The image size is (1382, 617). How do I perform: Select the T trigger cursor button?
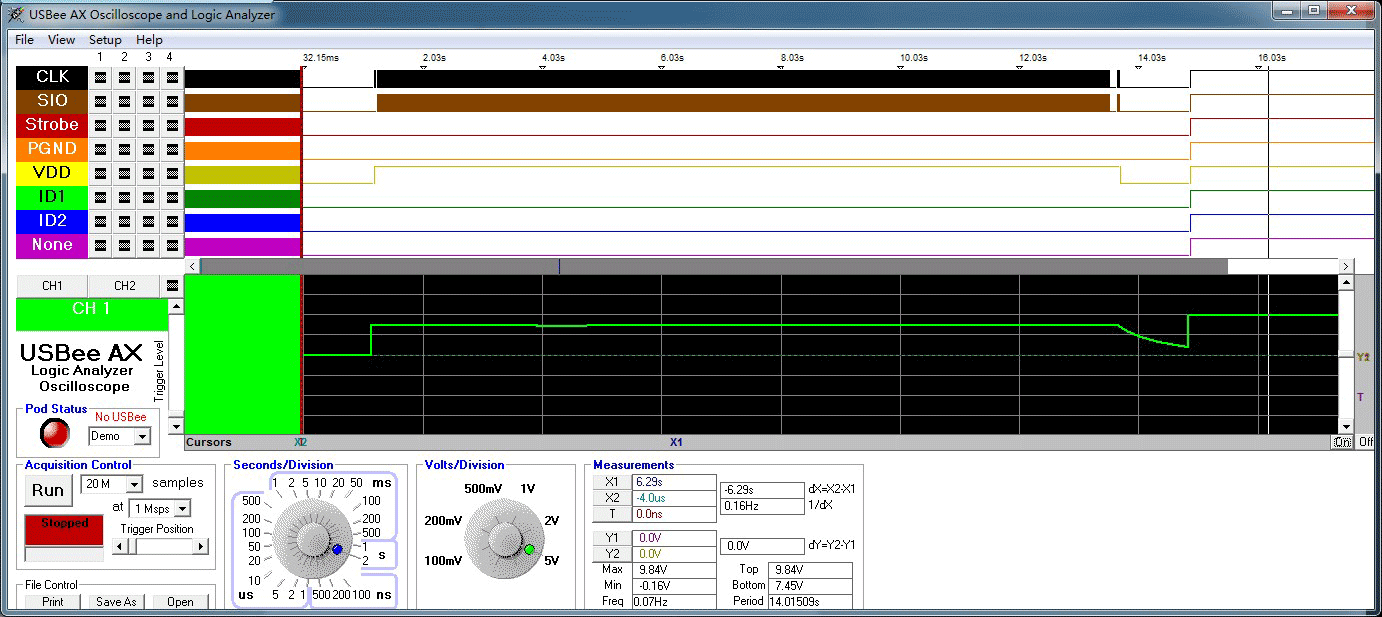(613, 514)
